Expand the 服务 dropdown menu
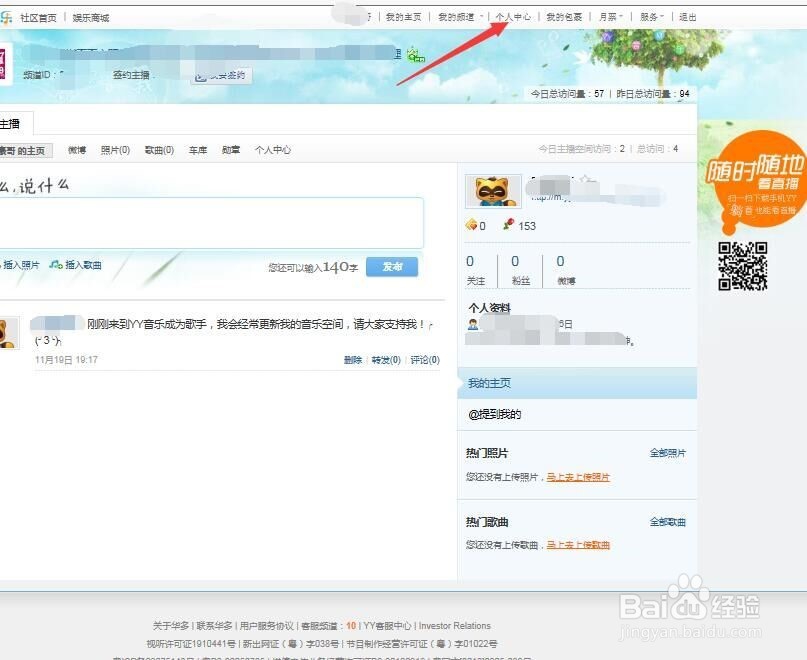 [x=649, y=16]
